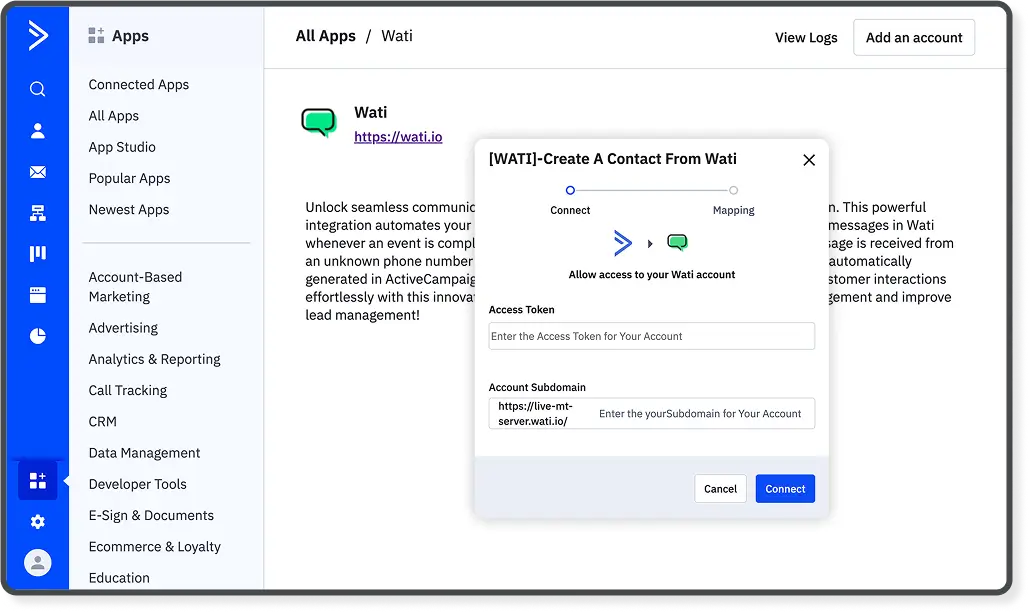Click View Logs link
Screen dimensions: 1029x612
pyautogui.click(x=806, y=37)
